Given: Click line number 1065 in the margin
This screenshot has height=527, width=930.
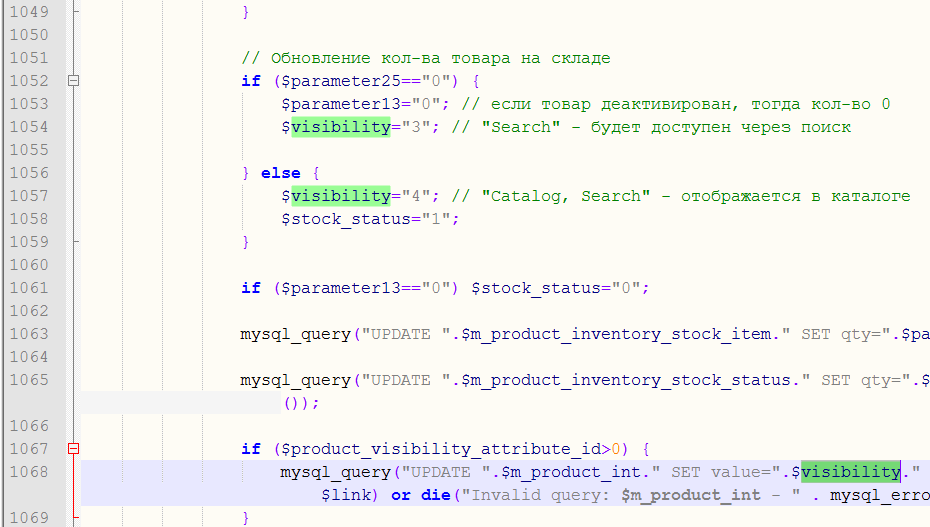Looking at the screenshot, I should [x=28, y=380].
